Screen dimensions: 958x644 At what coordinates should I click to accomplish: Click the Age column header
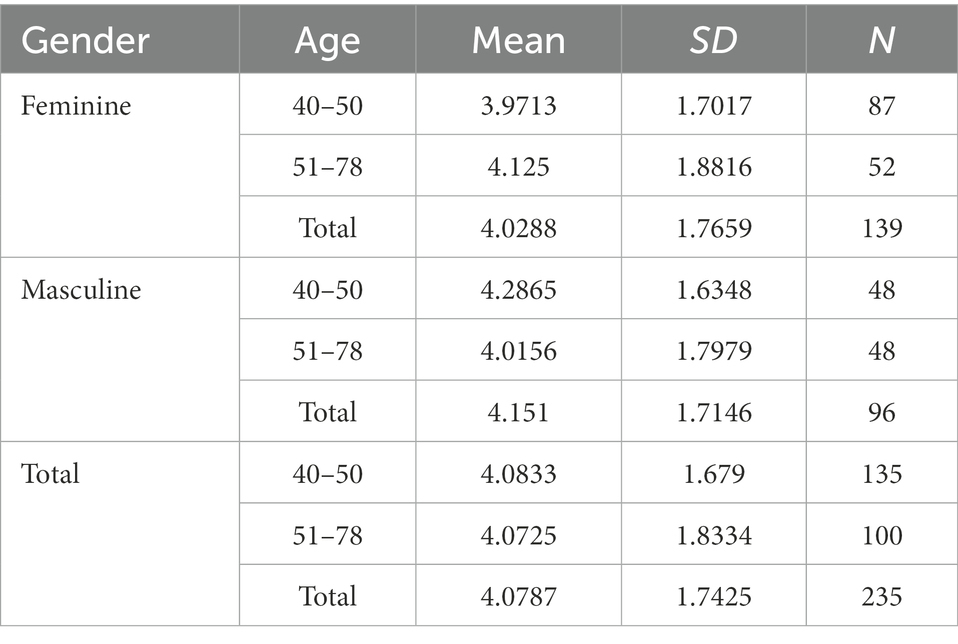pyautogui.click(x=327, y=41)
